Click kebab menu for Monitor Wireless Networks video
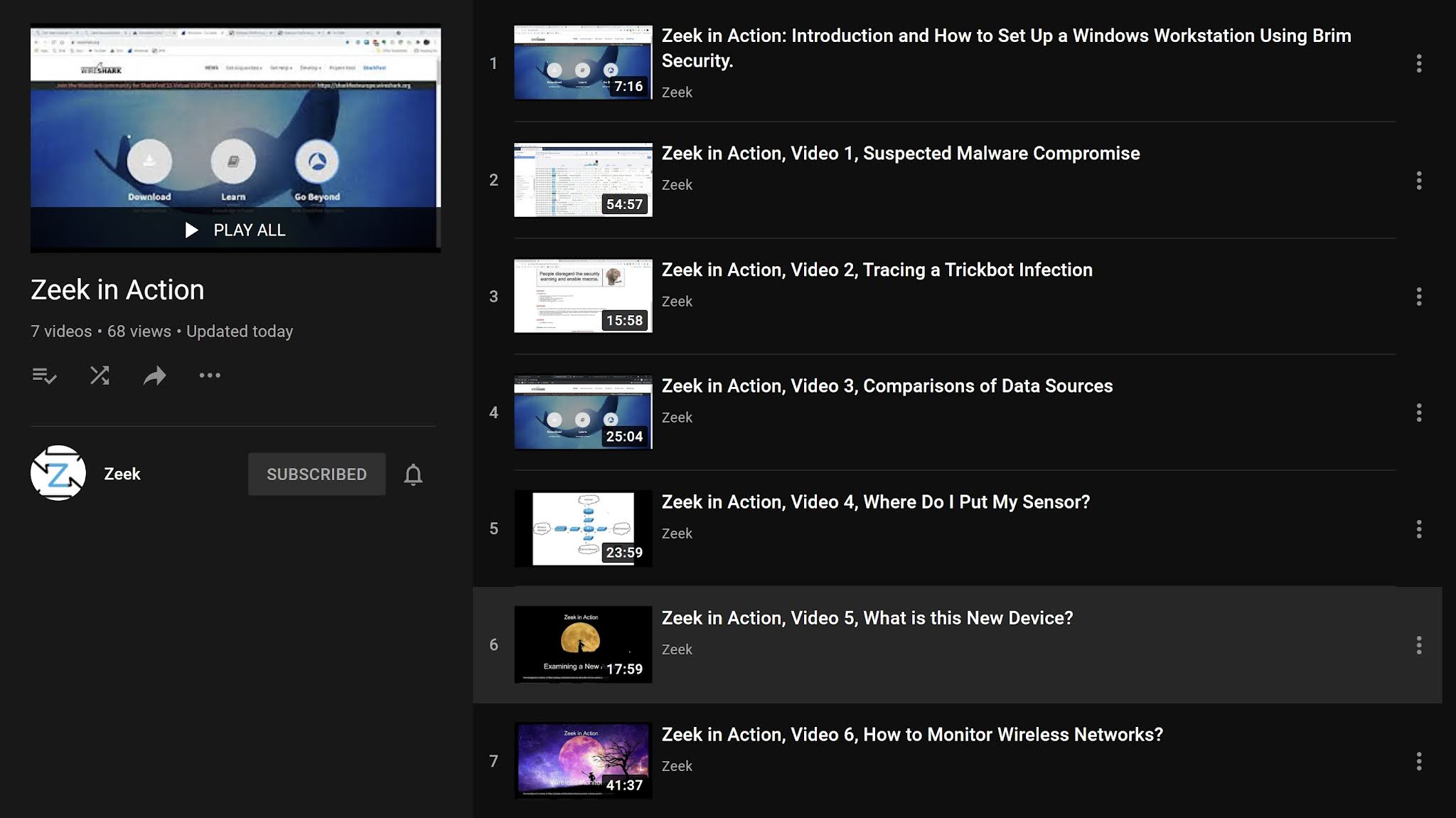1456x818 pixels. coord(1418,761)
